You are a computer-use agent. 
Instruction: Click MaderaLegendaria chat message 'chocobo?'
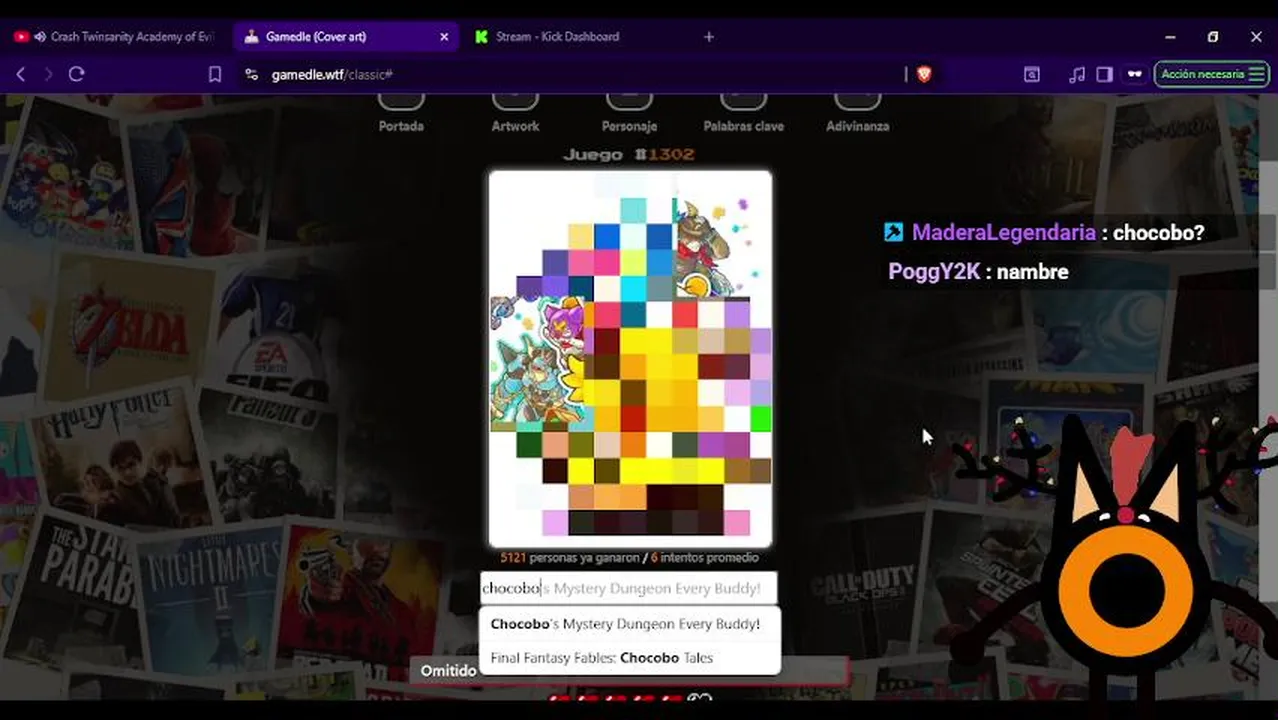(x=1044, y=232)
